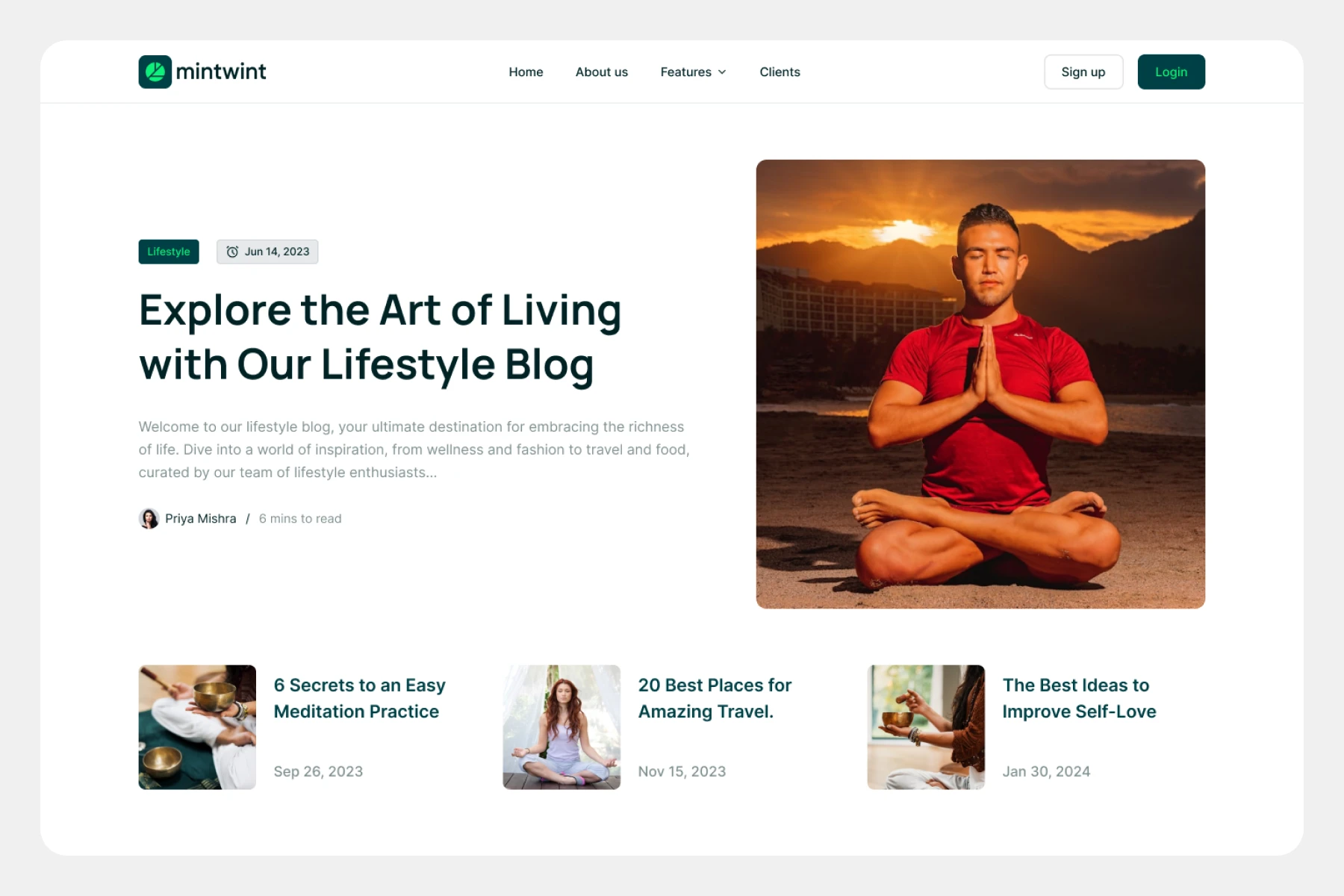Open the Explore the Art of Living headline

[x=380, y=337]
